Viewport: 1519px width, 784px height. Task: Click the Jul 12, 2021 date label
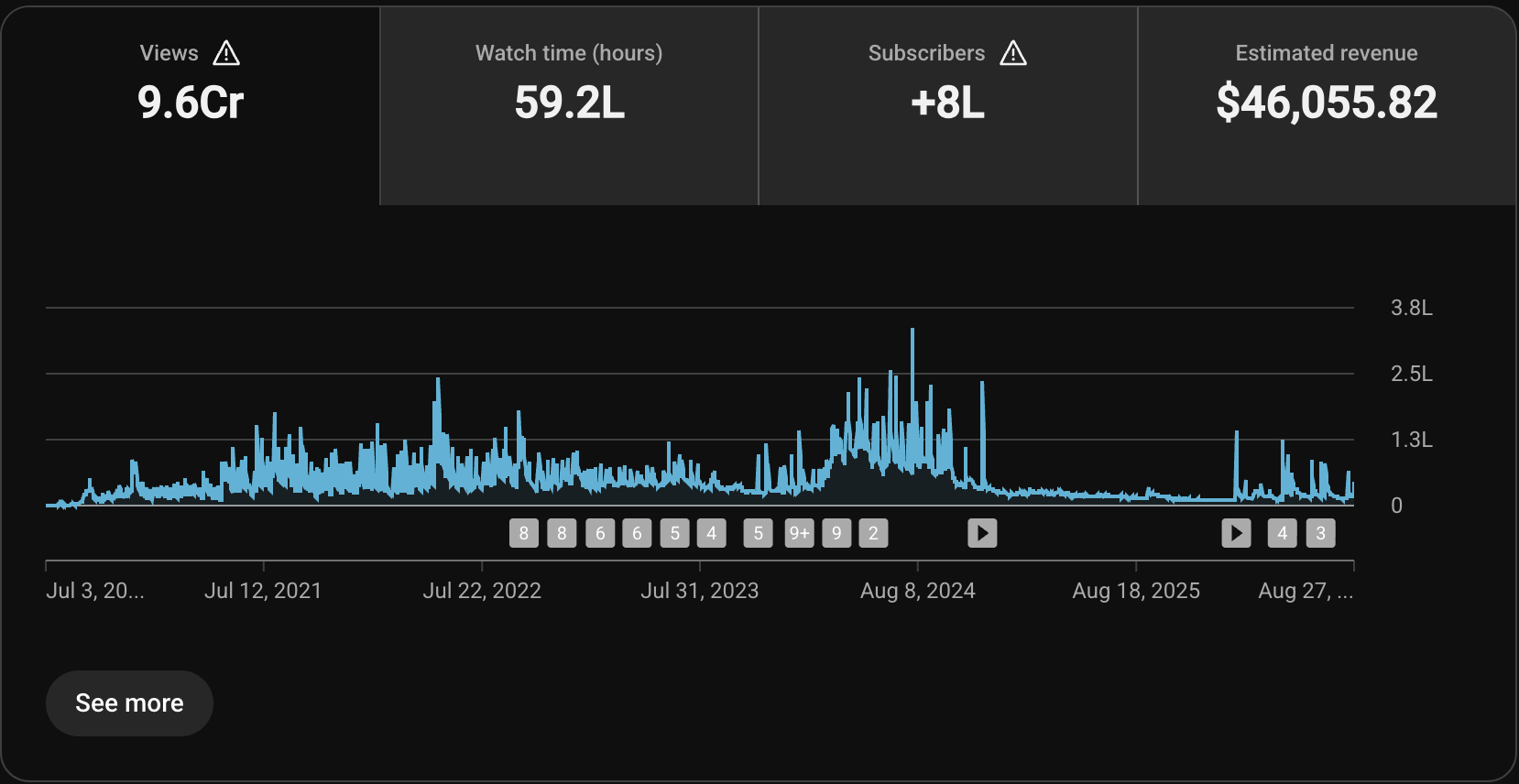(263, 591)
